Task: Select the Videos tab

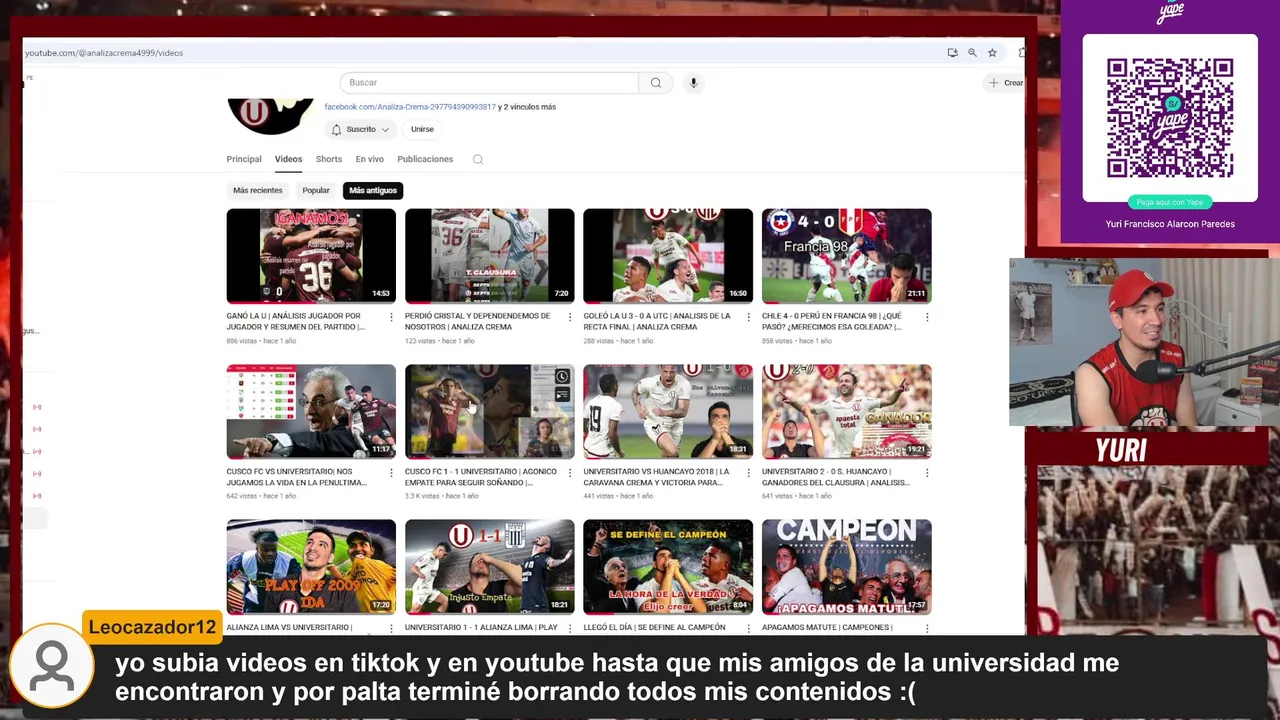Action: 288,159
